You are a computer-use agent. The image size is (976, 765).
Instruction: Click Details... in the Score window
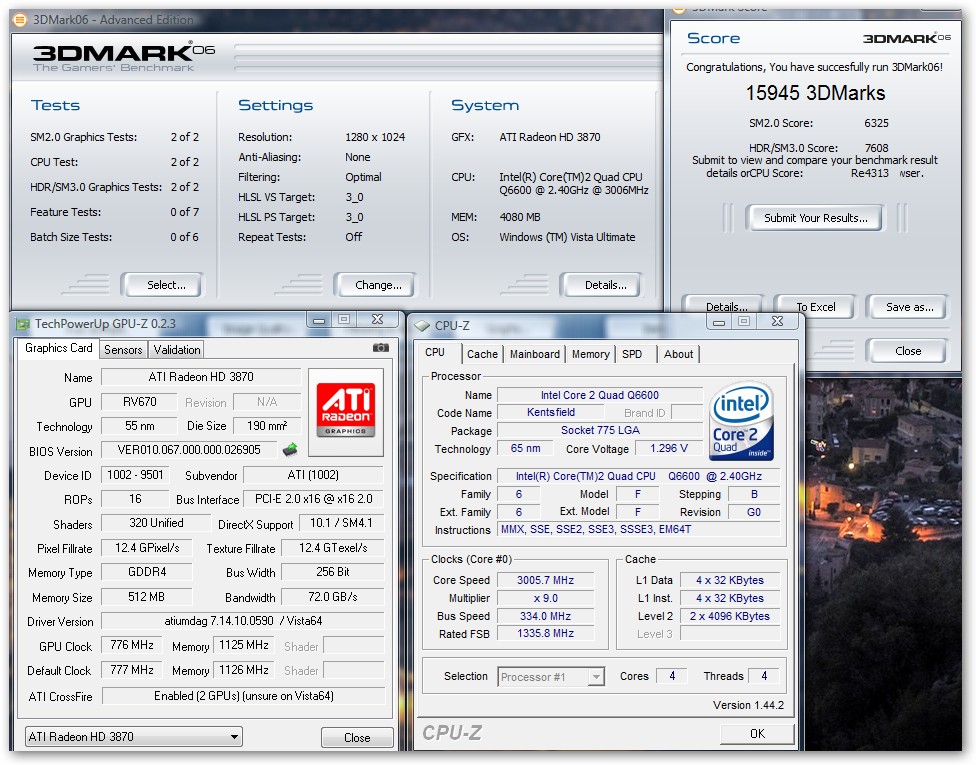tap(725, 306)
